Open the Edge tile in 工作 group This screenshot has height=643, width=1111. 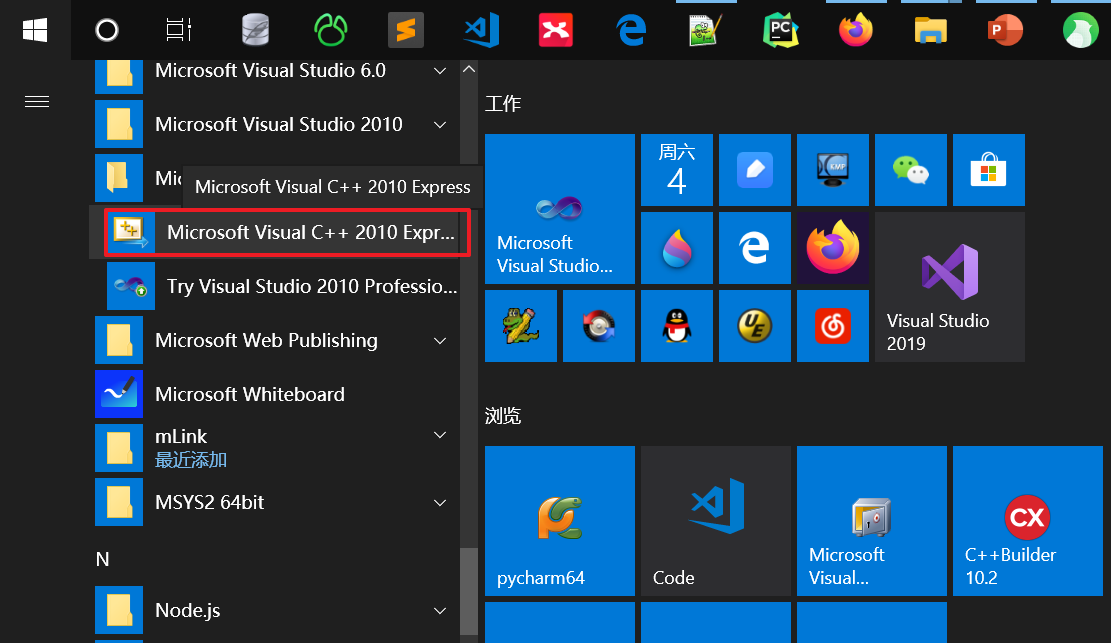click(755, 248)
